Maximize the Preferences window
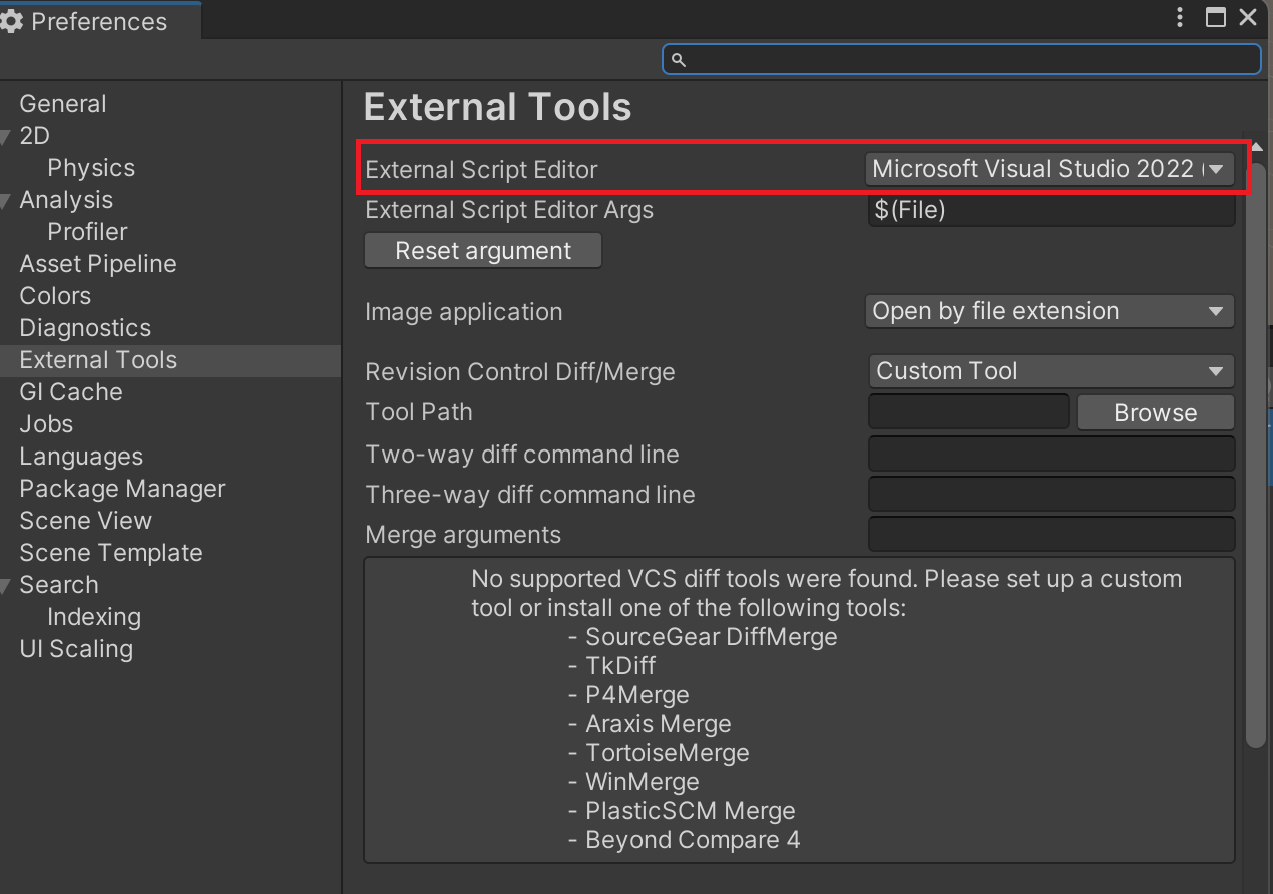1273x894 pixels. coord(1216,18)
